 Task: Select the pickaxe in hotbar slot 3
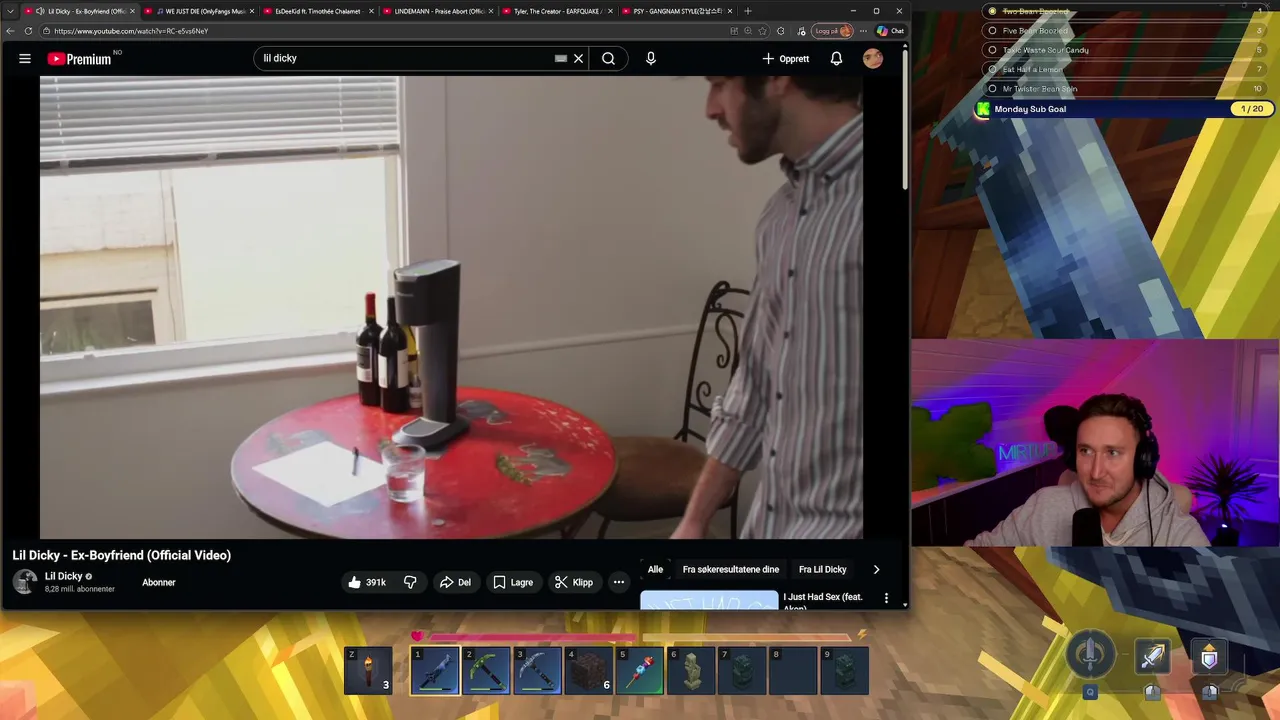pyautogui.click(x=537, y=670)
